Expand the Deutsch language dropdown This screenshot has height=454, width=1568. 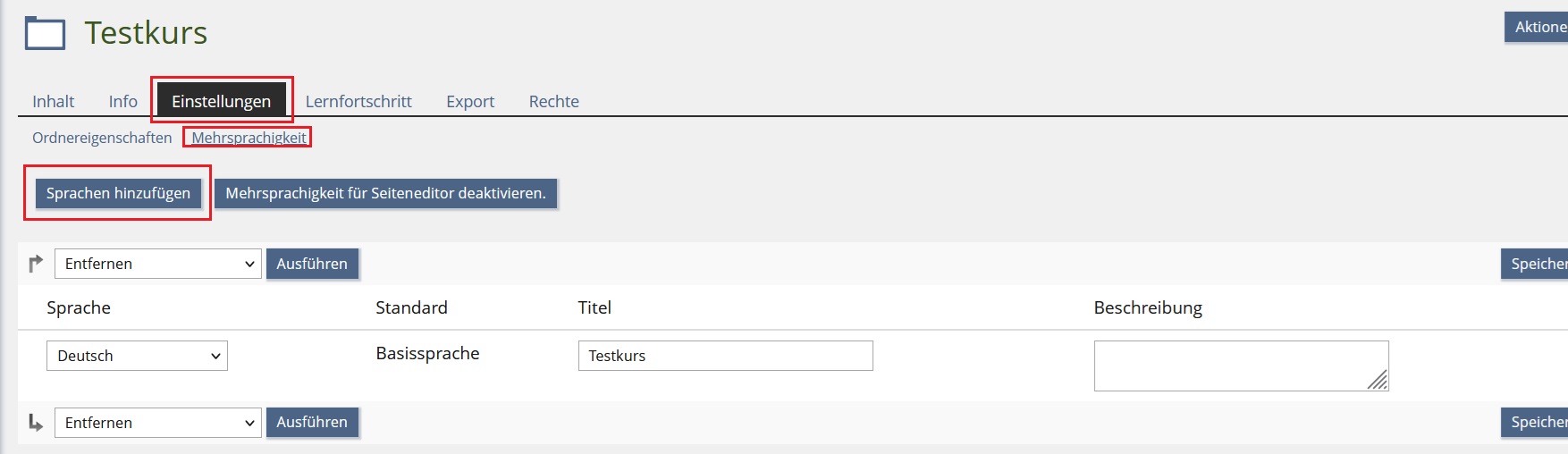click(137, 356)
